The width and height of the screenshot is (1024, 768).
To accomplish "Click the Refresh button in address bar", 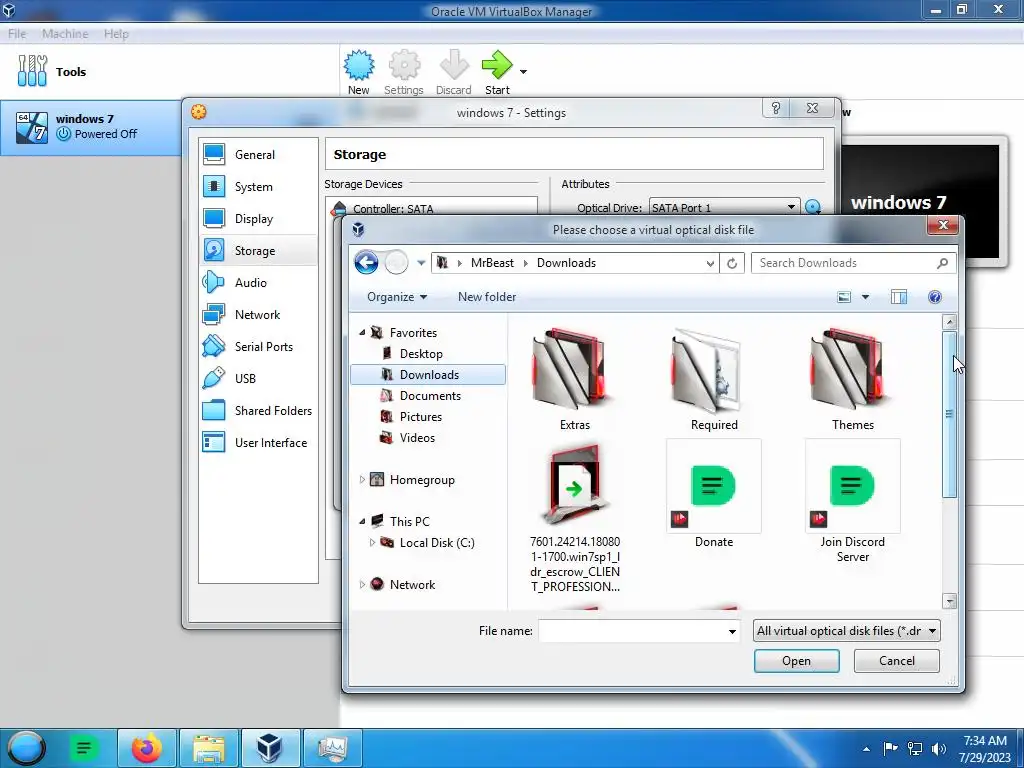I will 732,263.
